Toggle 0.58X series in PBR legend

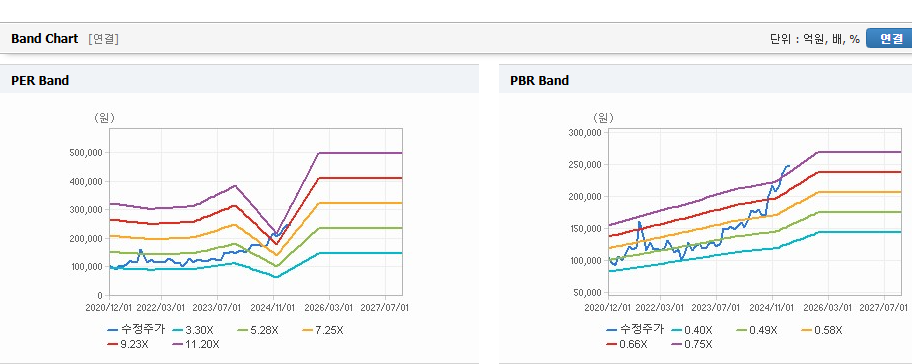click(822, 330)
